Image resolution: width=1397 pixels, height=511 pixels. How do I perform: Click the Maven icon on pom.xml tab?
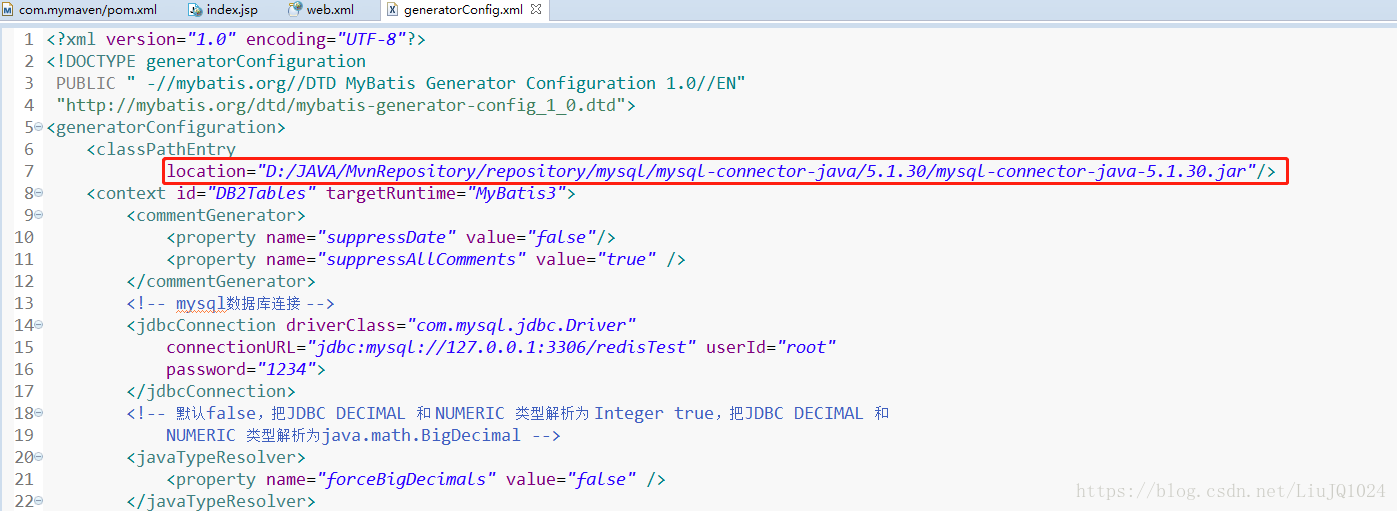[x=8, y=10]
